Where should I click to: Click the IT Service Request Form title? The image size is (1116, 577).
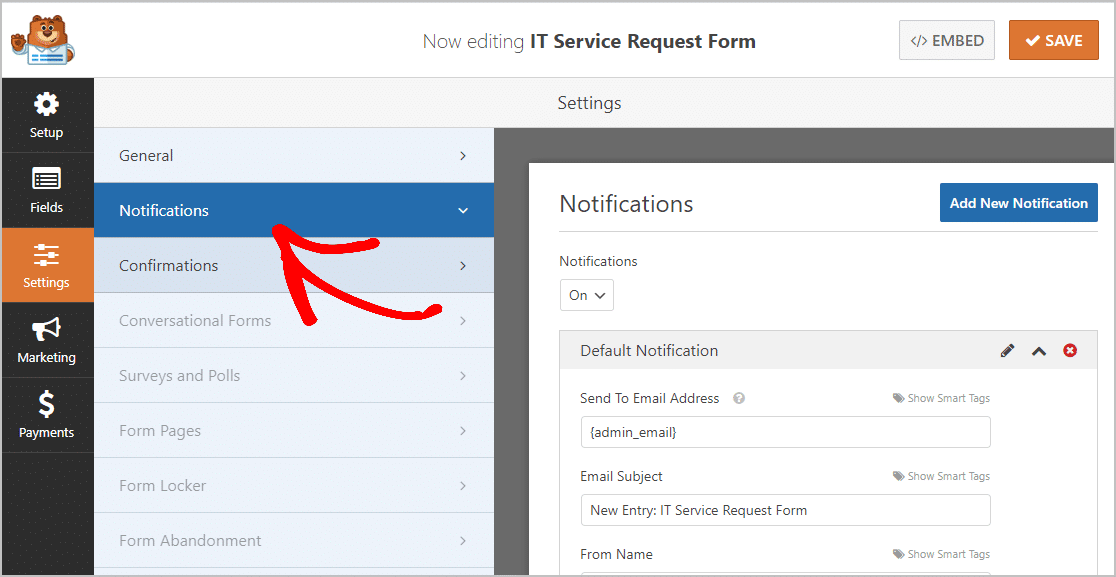(643, 41)
